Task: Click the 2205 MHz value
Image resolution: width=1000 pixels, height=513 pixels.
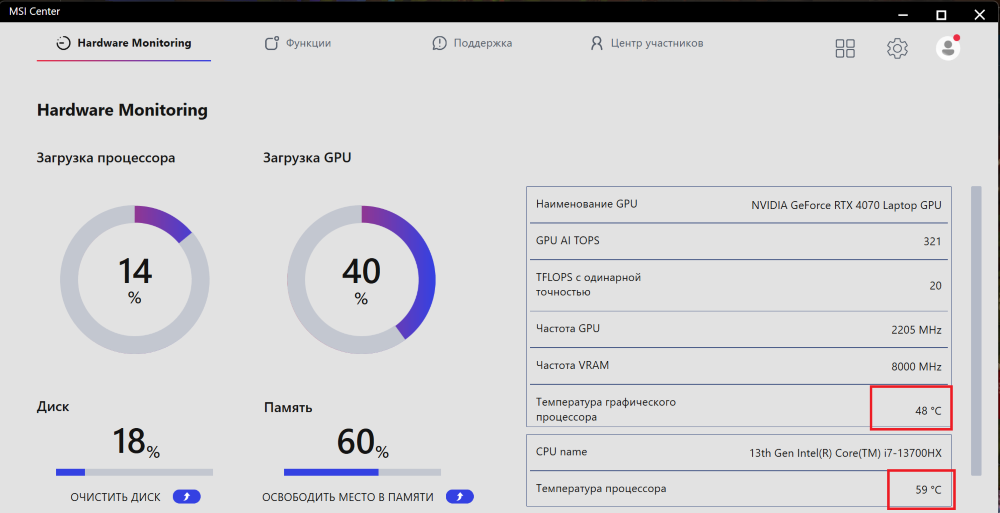Action: coord(916,331)
